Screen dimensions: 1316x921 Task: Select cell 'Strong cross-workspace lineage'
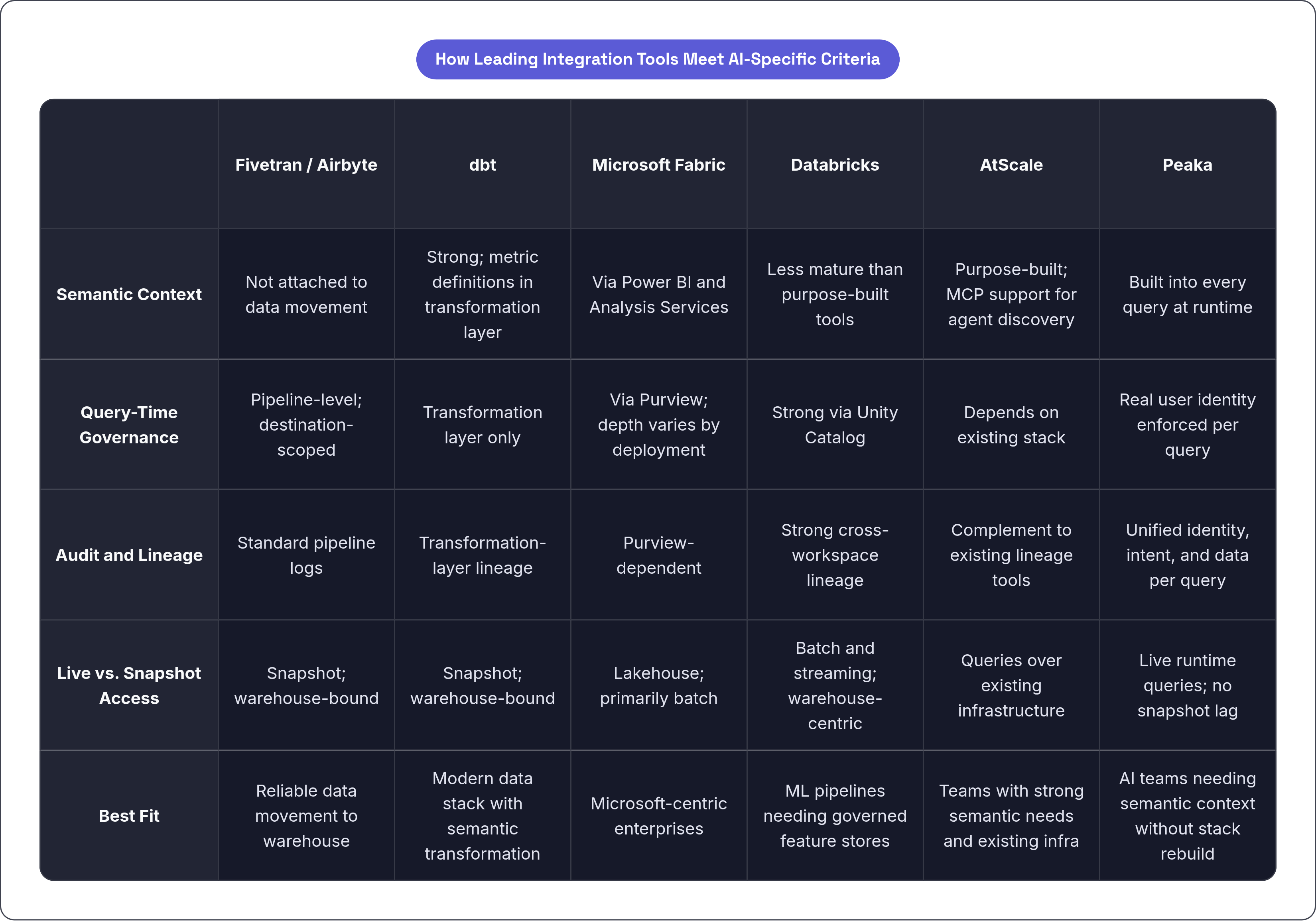click(x=835, y=555)
